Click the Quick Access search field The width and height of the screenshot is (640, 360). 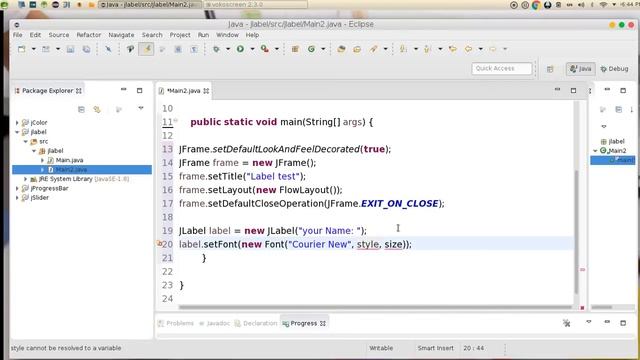click(x=502, y=69)
